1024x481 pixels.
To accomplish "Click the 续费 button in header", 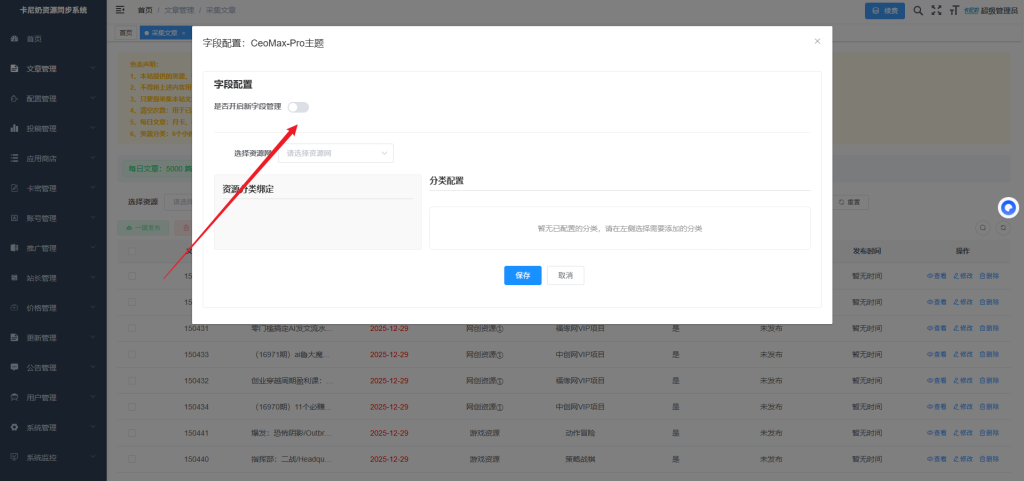I will (885, 10).
